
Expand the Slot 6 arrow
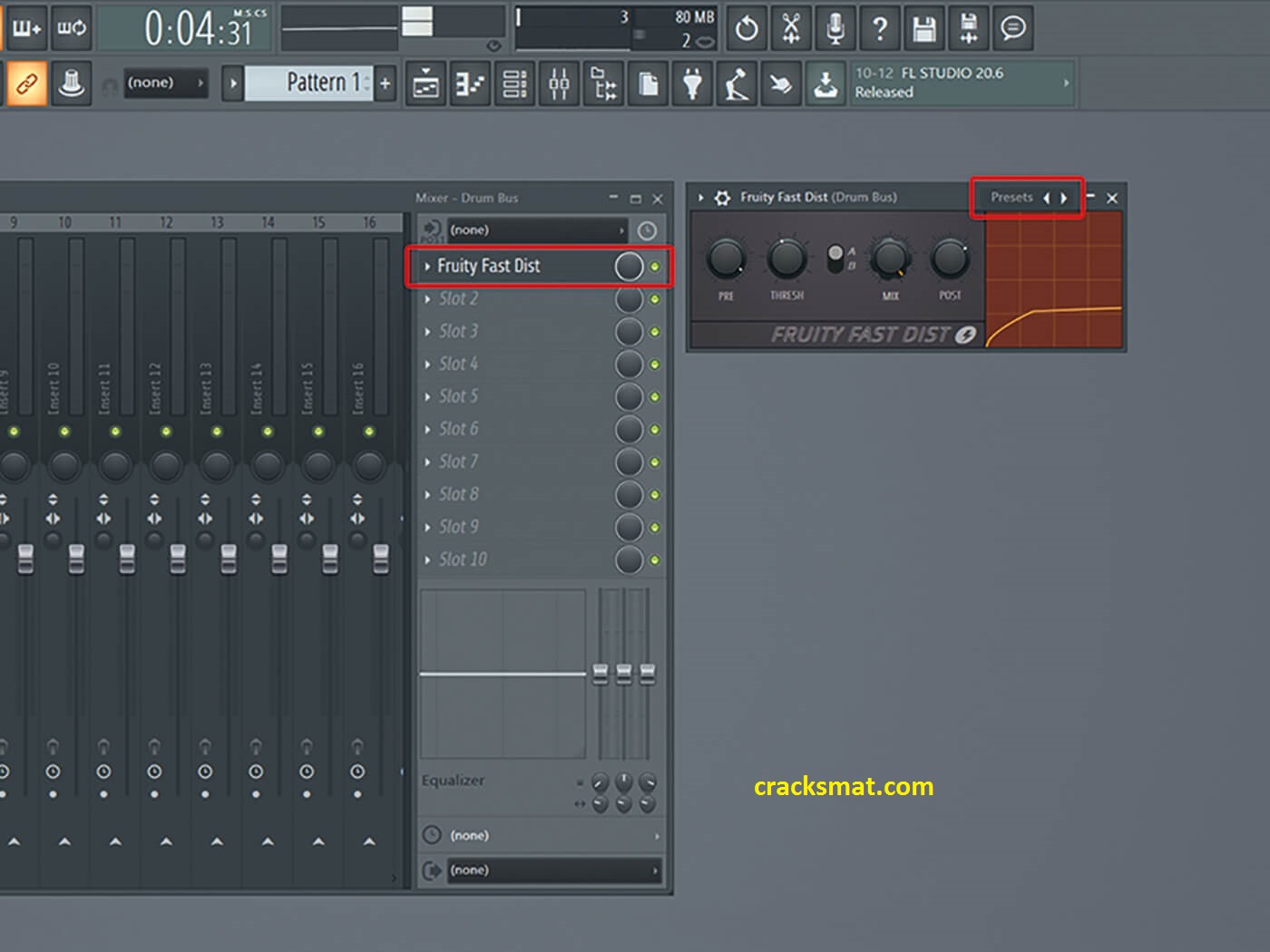pos(427,430)
